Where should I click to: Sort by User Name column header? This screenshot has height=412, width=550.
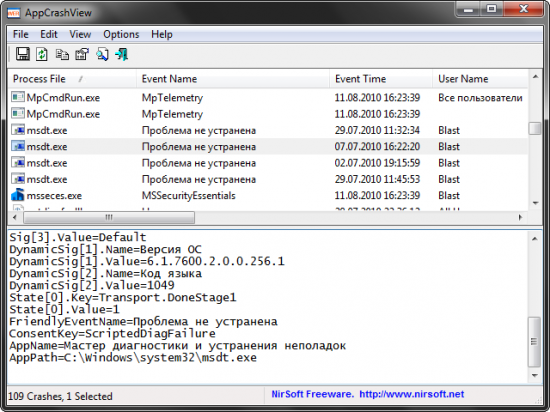coord(480,79)
